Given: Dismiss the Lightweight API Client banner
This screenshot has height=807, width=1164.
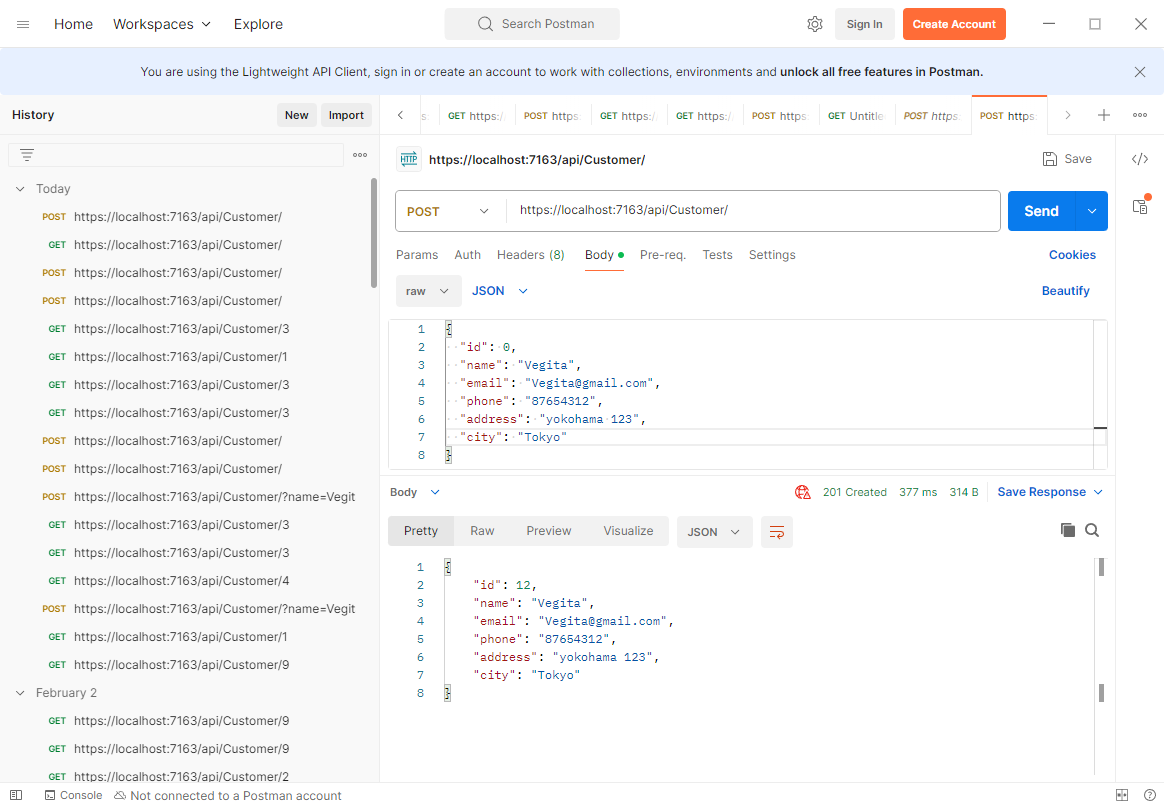Looking at the screenshot, I should (1140, 72).
